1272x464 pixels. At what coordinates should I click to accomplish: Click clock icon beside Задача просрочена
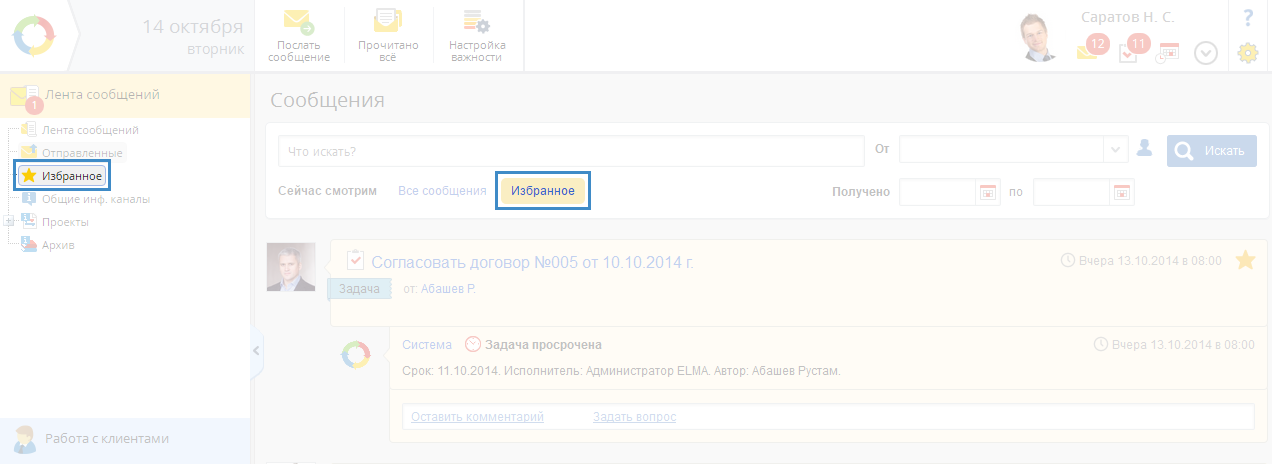tap(473, 344)
